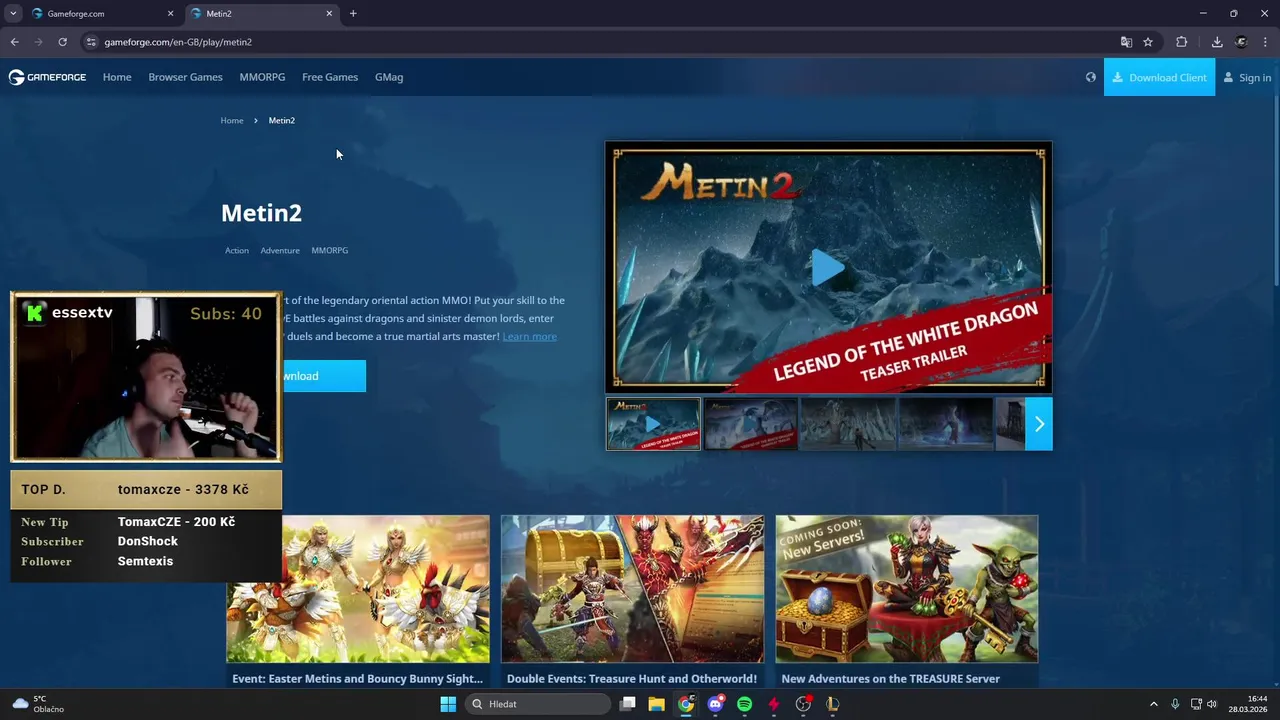Open File Explorer from the taskbar
This screenshot has width=1280, height=720.
pyautogui.click(x=656, y=704)
